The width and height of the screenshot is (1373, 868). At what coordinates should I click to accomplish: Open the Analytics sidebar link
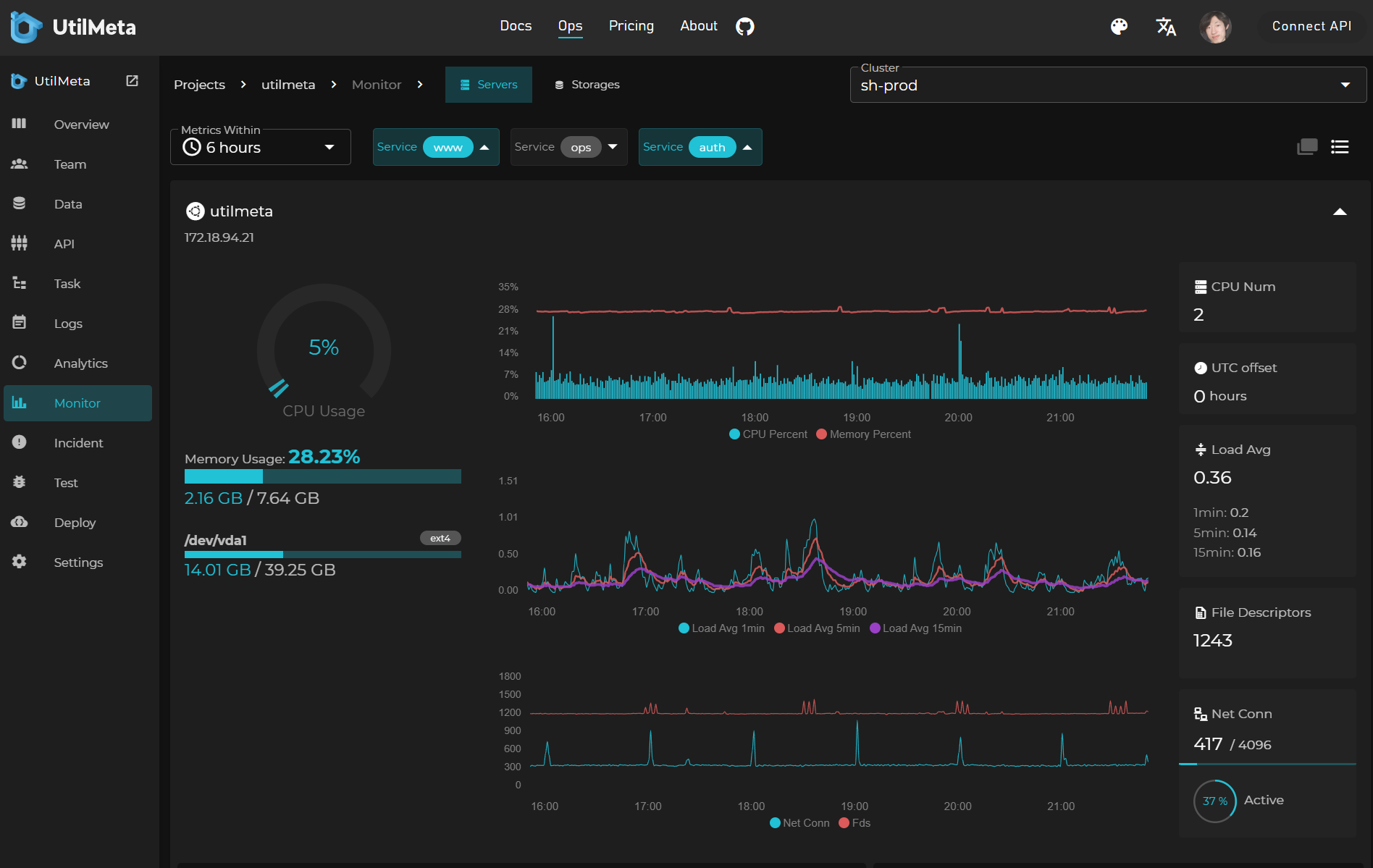pos(77,363)
